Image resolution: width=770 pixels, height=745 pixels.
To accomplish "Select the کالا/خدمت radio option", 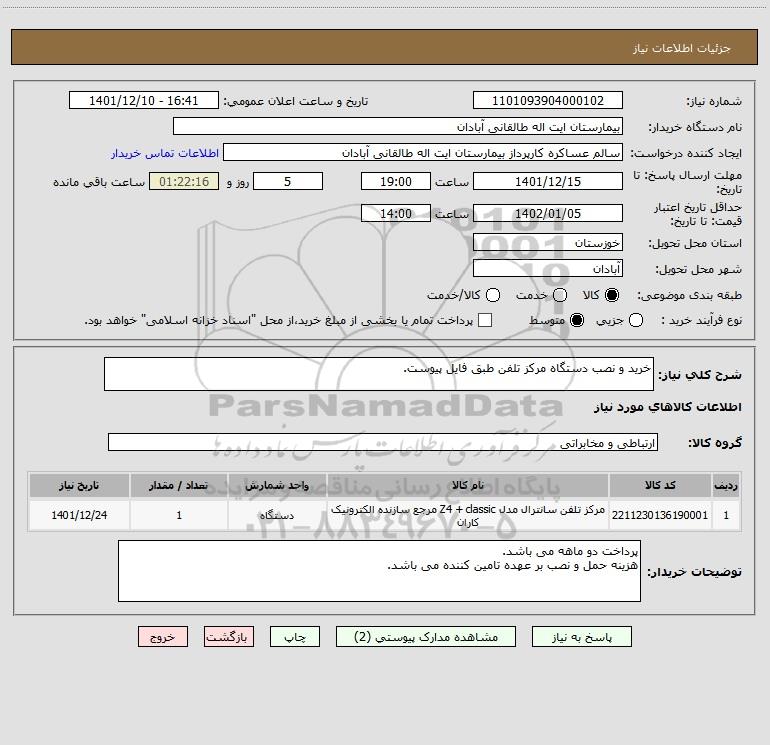I will tap(493, 295).
